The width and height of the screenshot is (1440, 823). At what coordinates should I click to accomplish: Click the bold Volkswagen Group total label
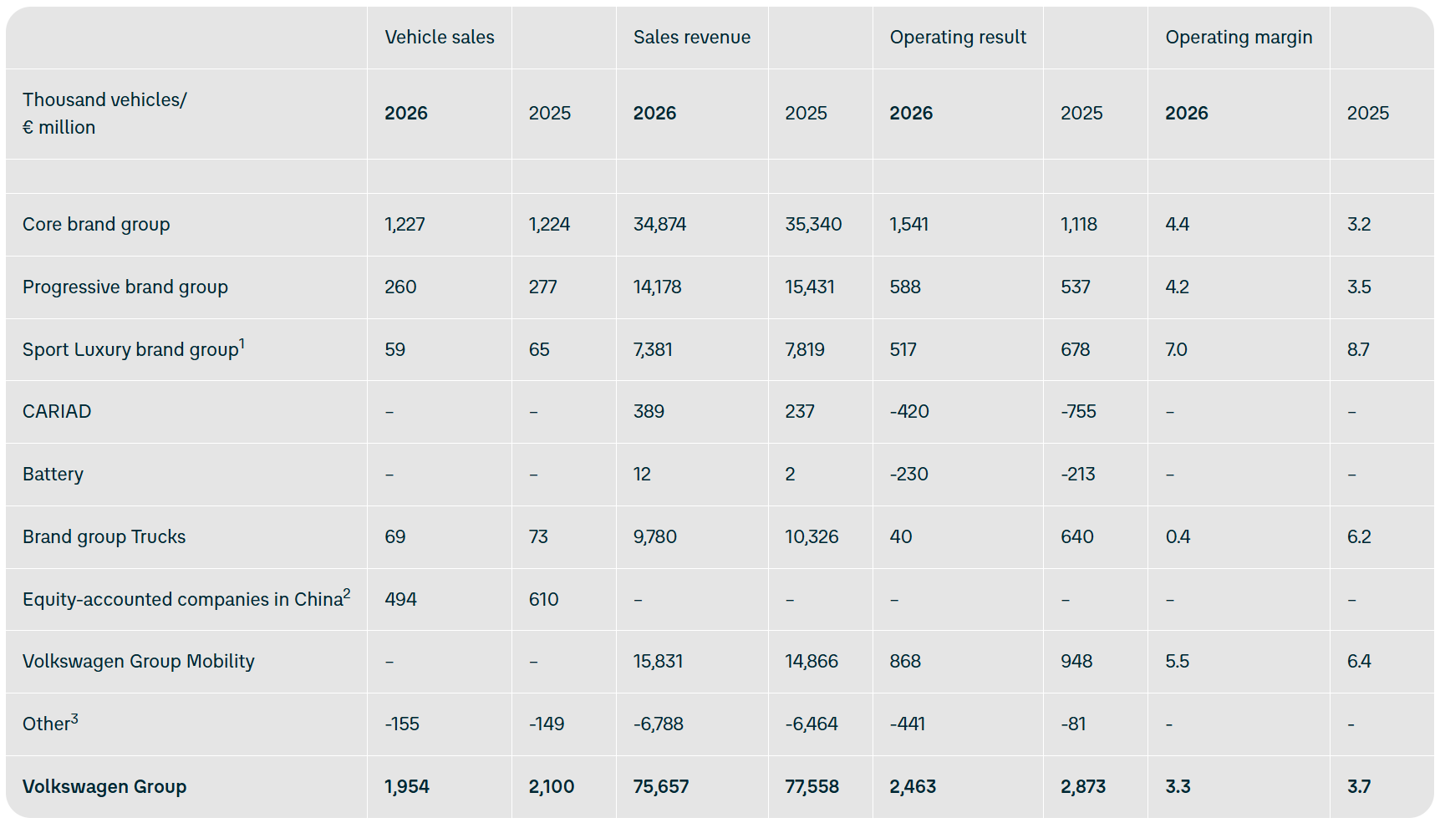coord(104,786)
